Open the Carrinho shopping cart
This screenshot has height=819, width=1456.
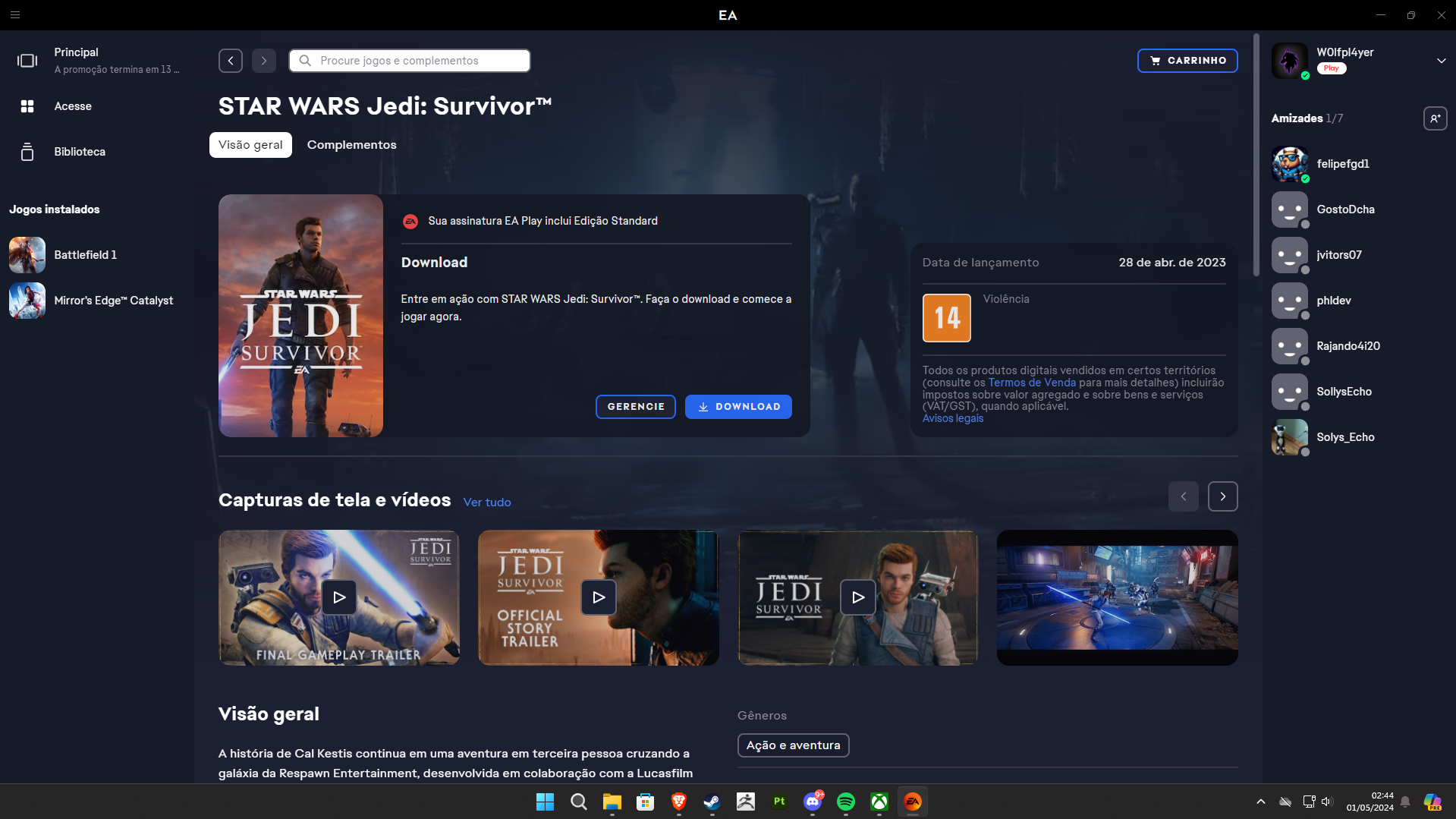tap(1187, 61)
